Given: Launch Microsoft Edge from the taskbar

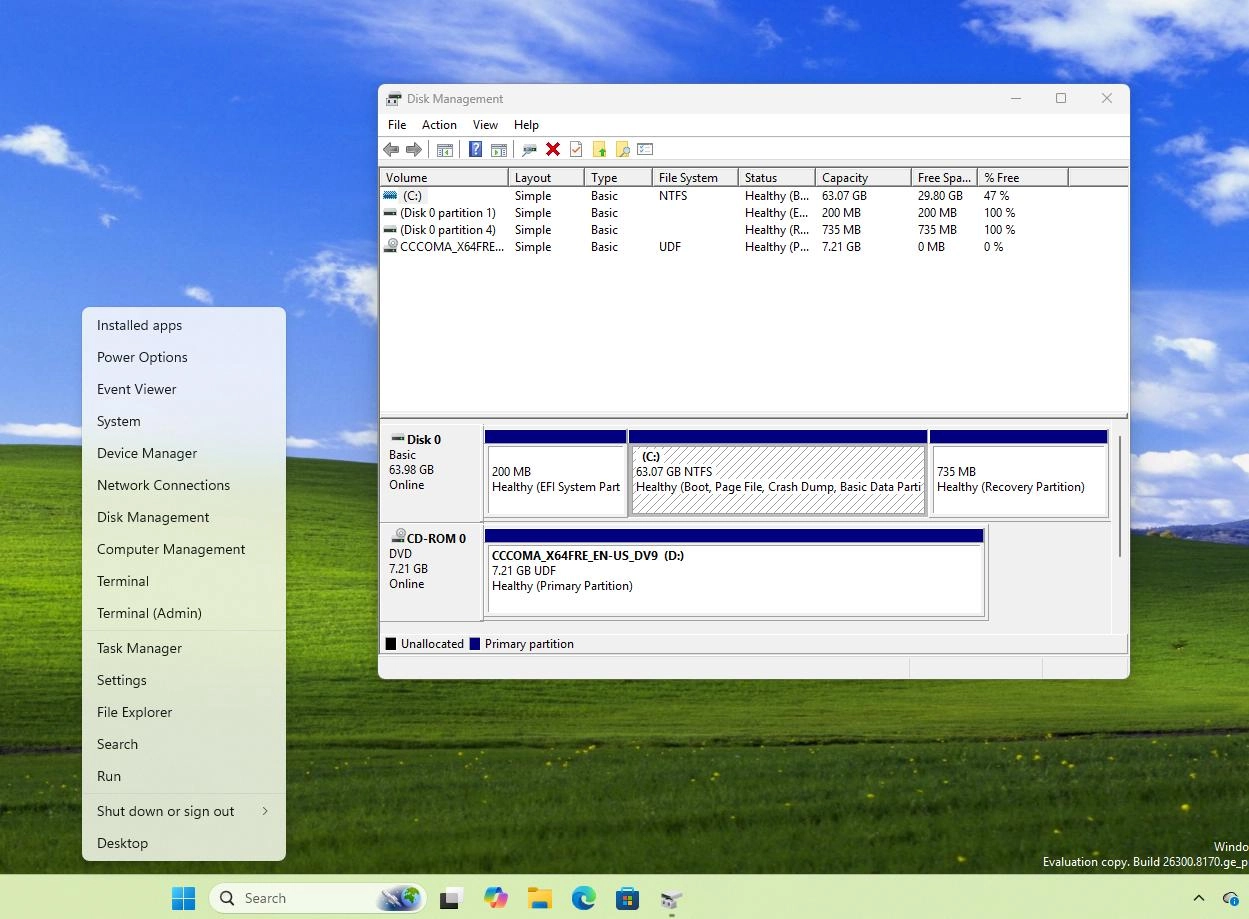Looking at the screenshot, I should pos(583,898).
